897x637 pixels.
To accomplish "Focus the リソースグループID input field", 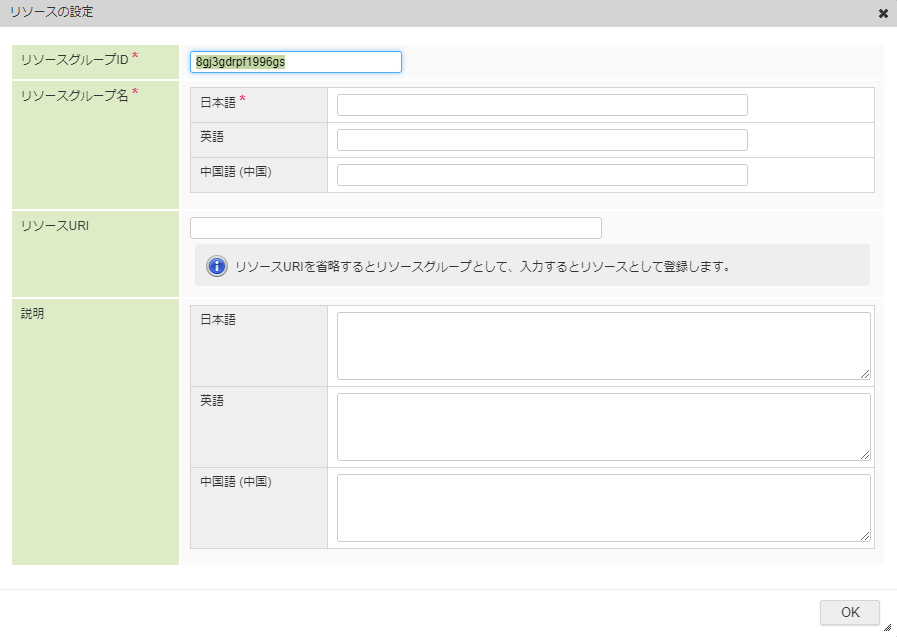I will coord(295,62).
